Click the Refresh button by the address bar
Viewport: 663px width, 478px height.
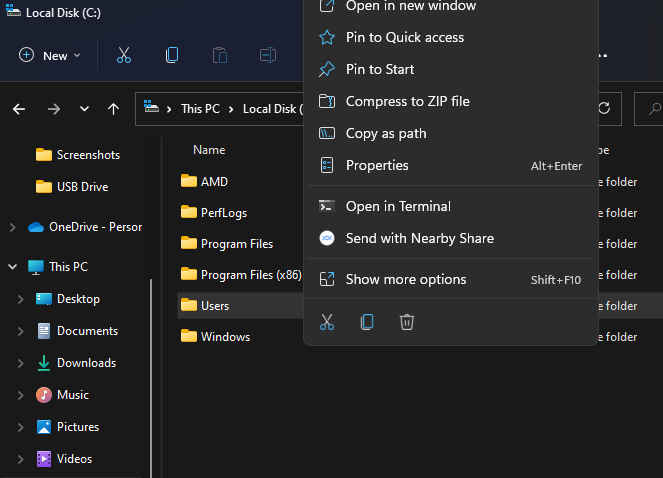(x=604, y=109)
